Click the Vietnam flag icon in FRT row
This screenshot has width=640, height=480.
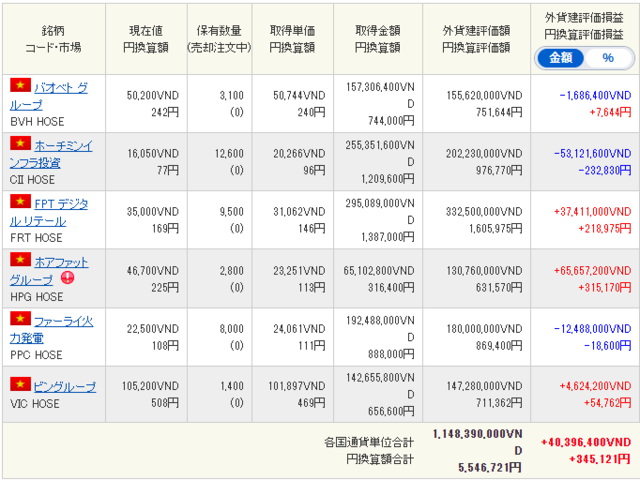point(20,201)
